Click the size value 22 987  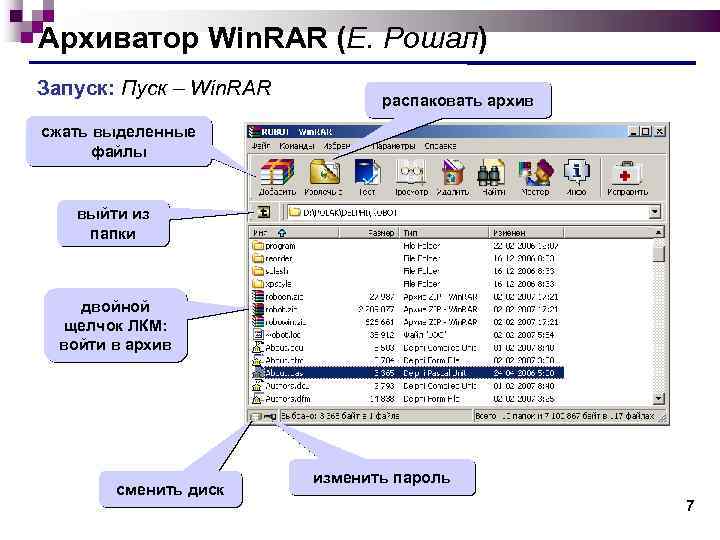click(382, 297)
